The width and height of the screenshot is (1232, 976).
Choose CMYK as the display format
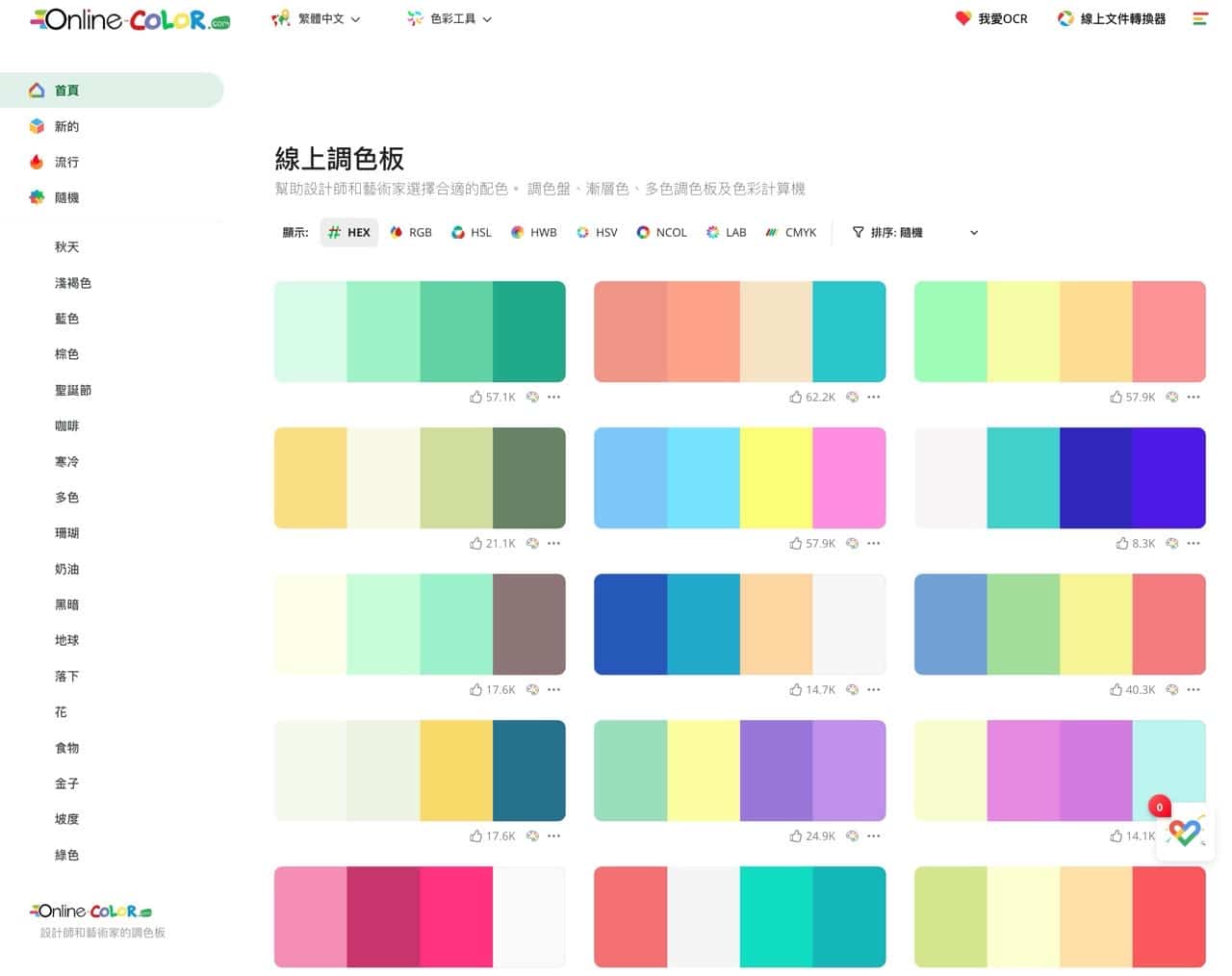790,232
